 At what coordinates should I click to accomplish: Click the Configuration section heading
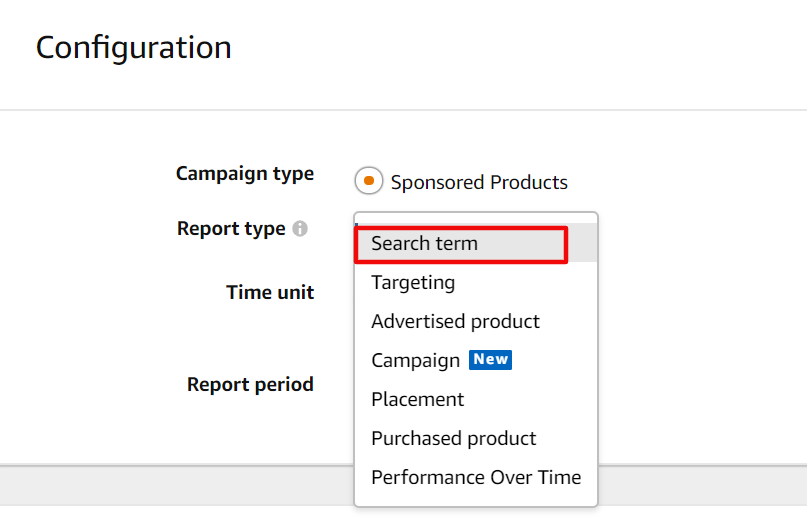tap(134, 48)
